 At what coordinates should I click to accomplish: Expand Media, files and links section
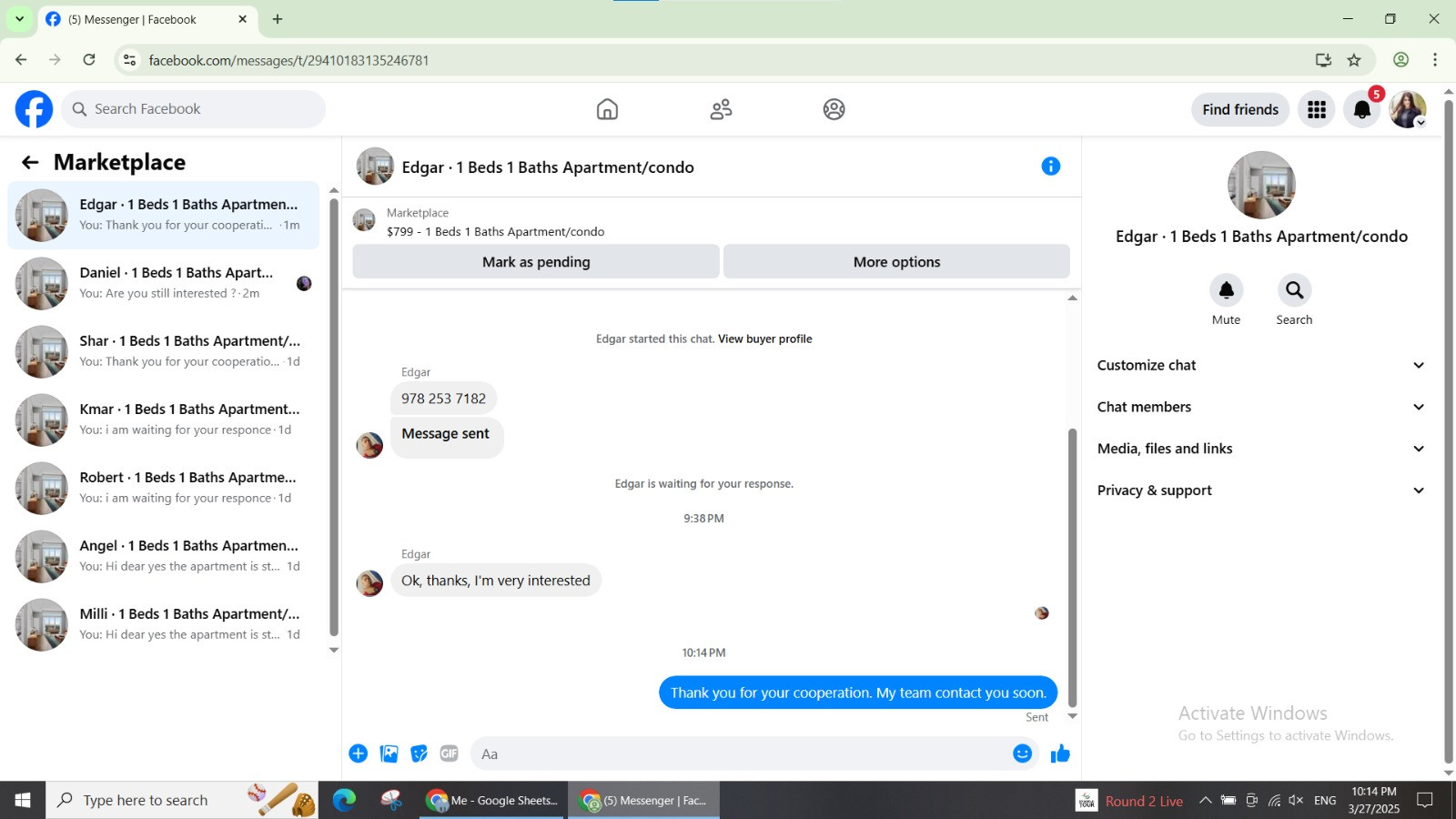pos(1261,449)
